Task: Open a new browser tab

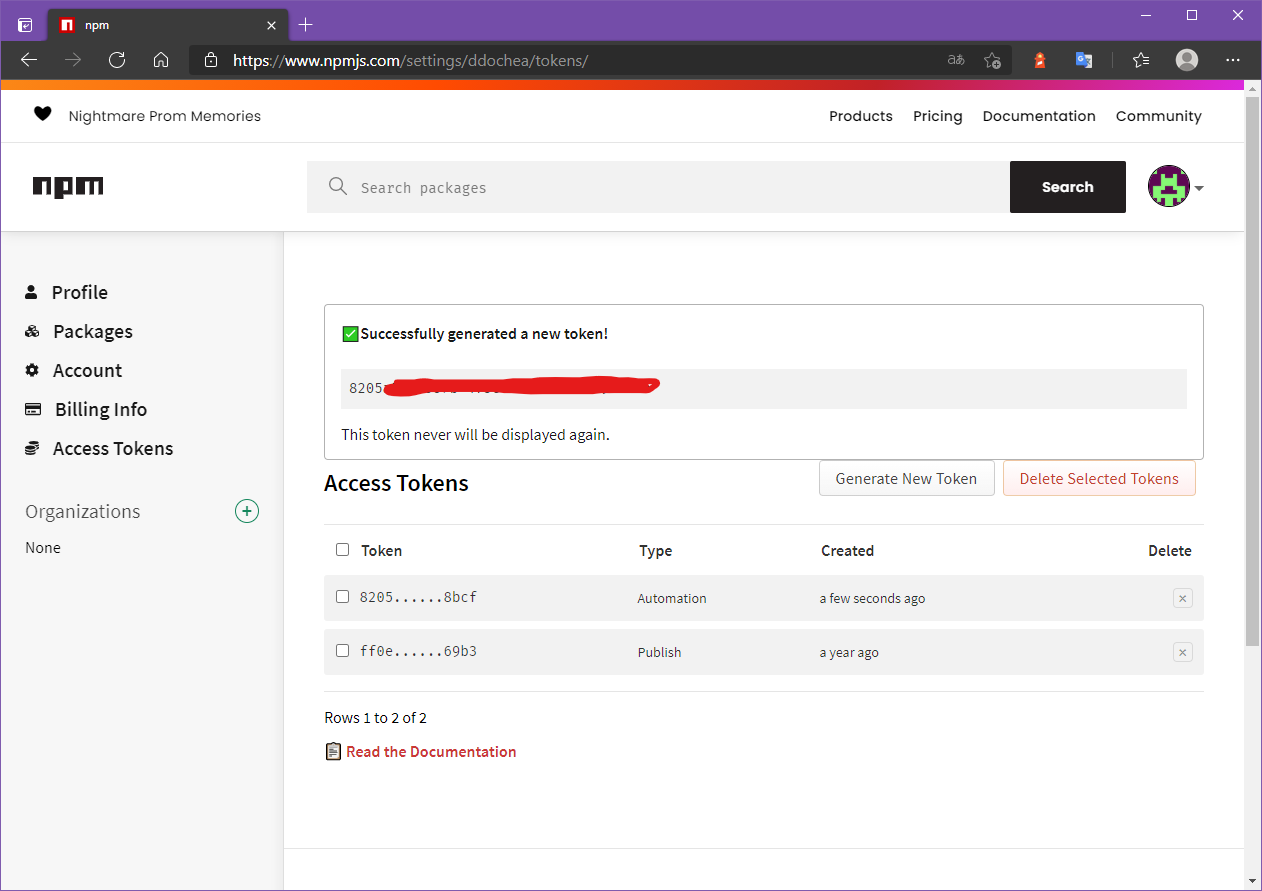Action: pyautogui.click(x=306, y=25)
